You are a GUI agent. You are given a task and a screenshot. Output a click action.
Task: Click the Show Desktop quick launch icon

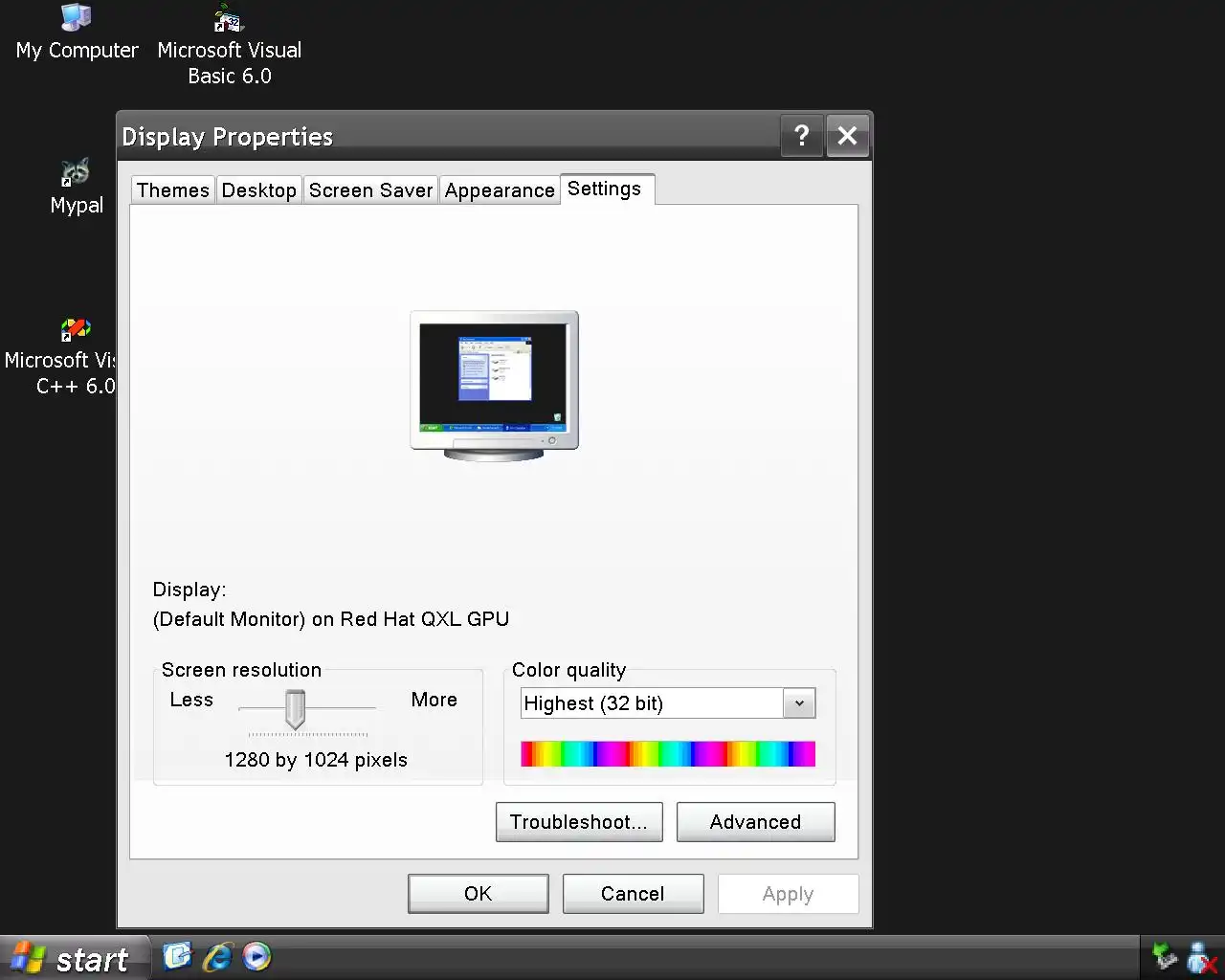[x=177, y=956]
